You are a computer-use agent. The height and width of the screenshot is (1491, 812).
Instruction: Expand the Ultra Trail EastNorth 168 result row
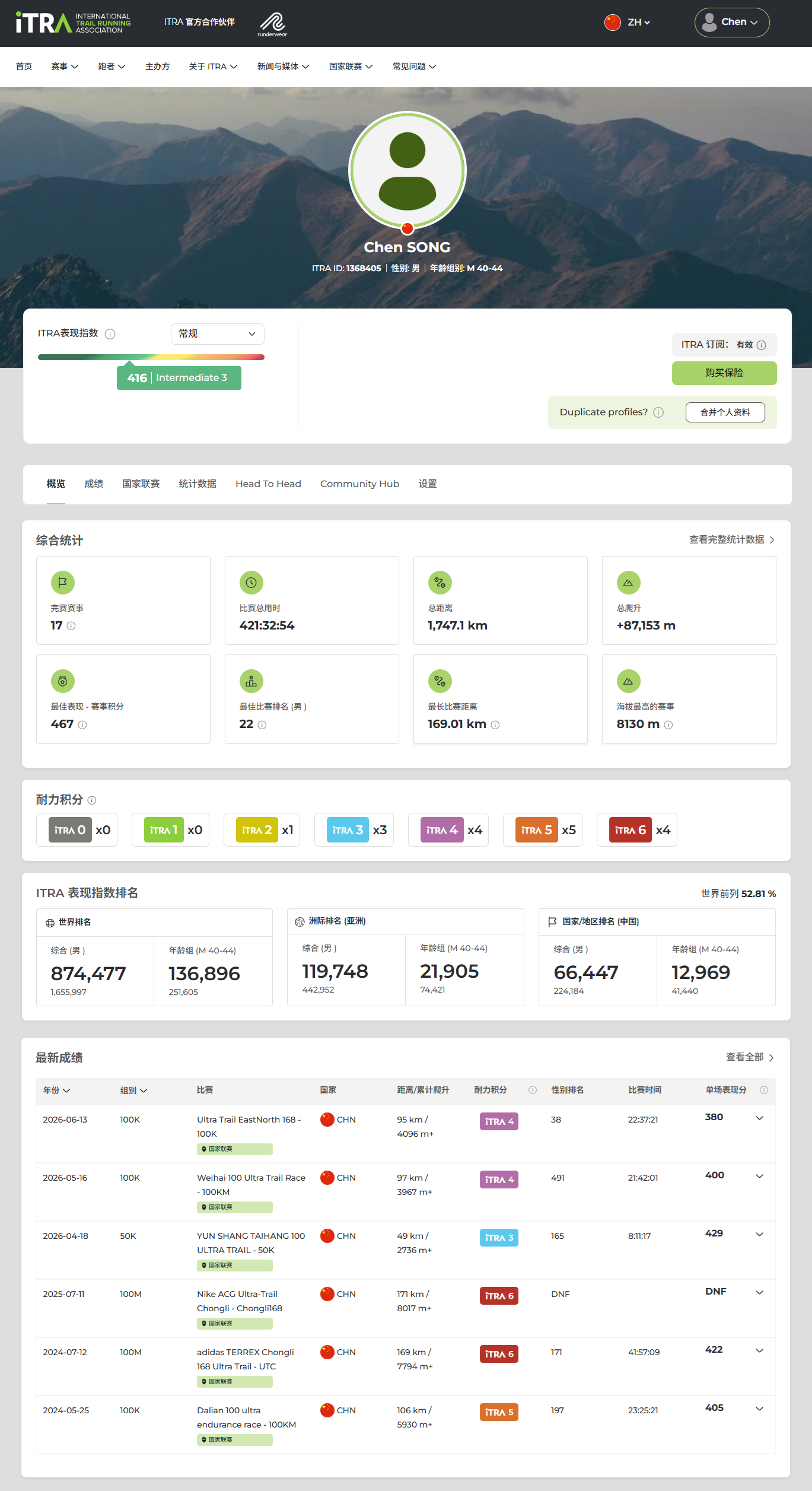[x=759, y=1118]
